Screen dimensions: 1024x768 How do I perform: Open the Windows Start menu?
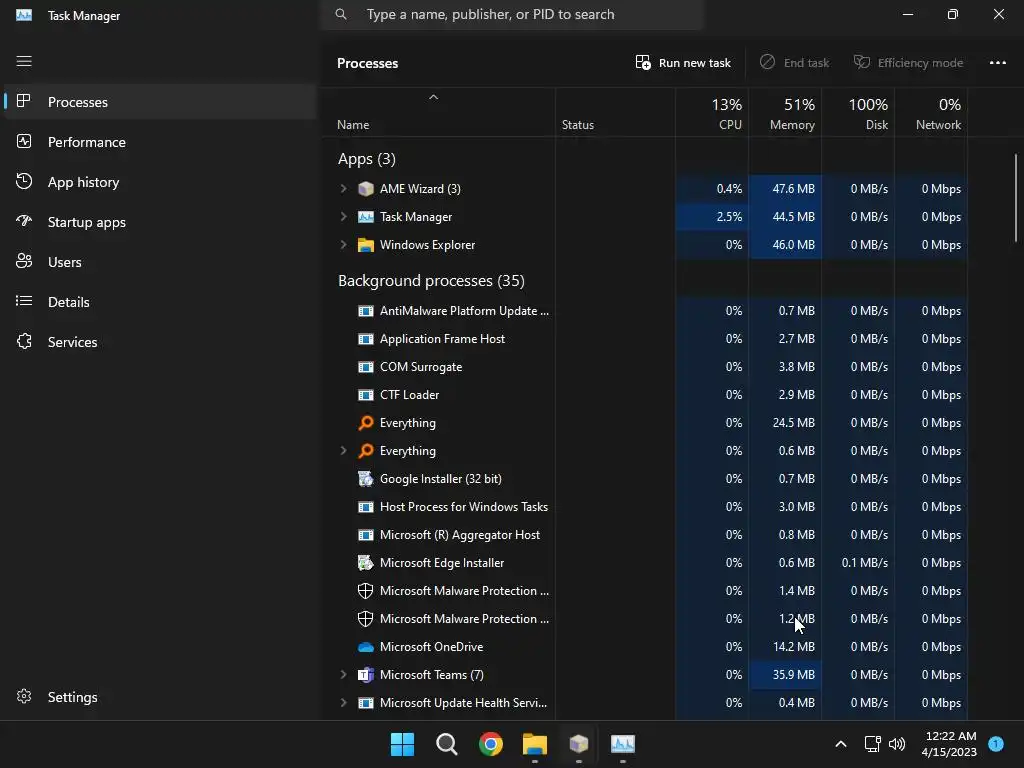coord(402,744)
